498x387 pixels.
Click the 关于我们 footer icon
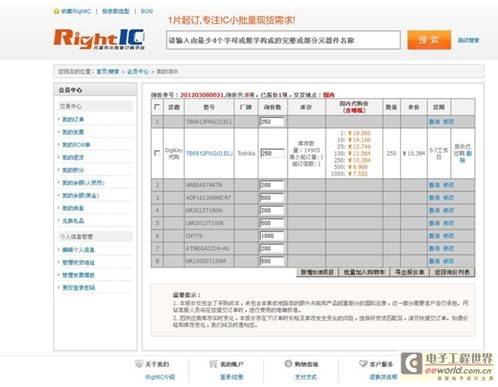(139, 364)
